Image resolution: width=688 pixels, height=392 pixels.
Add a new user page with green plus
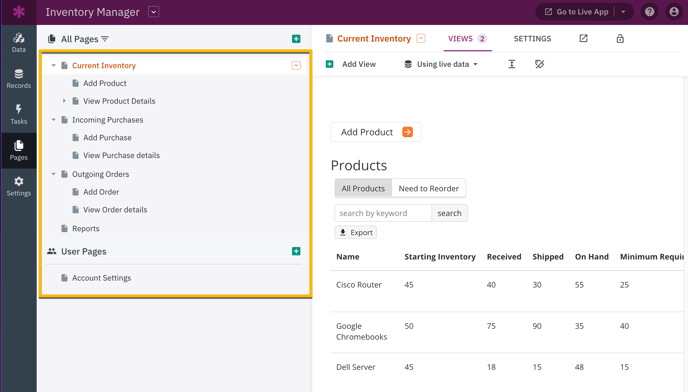point(296,251)
